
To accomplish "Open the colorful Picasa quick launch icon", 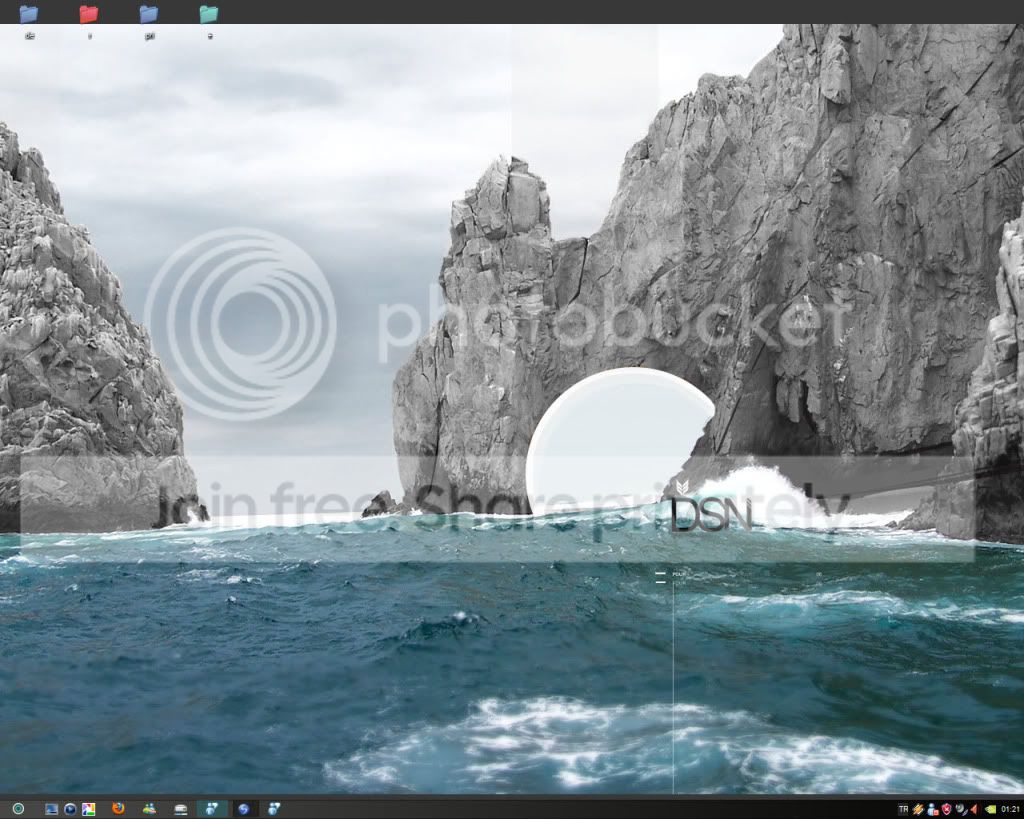I will pos(88,809).
